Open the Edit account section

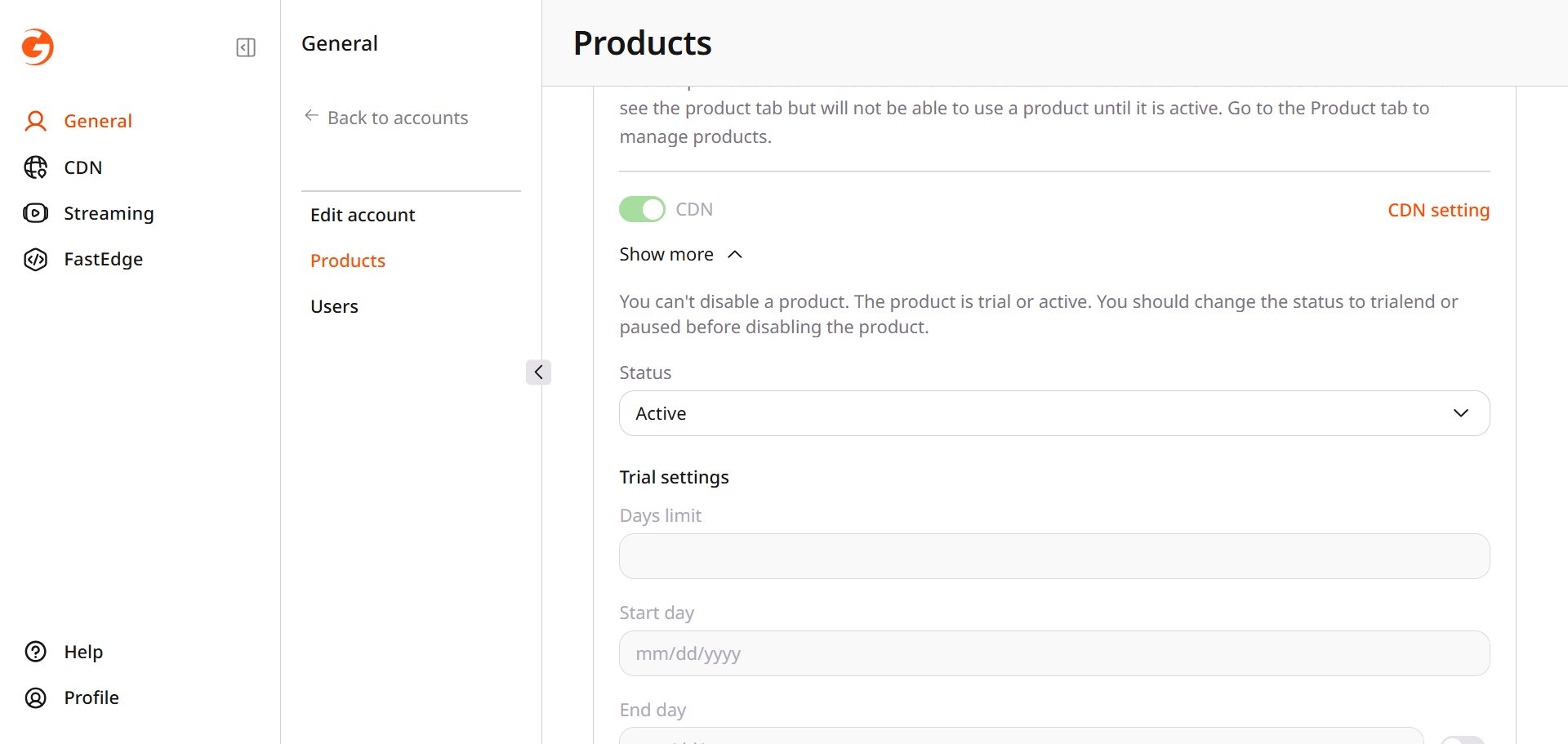coord(363,215)
